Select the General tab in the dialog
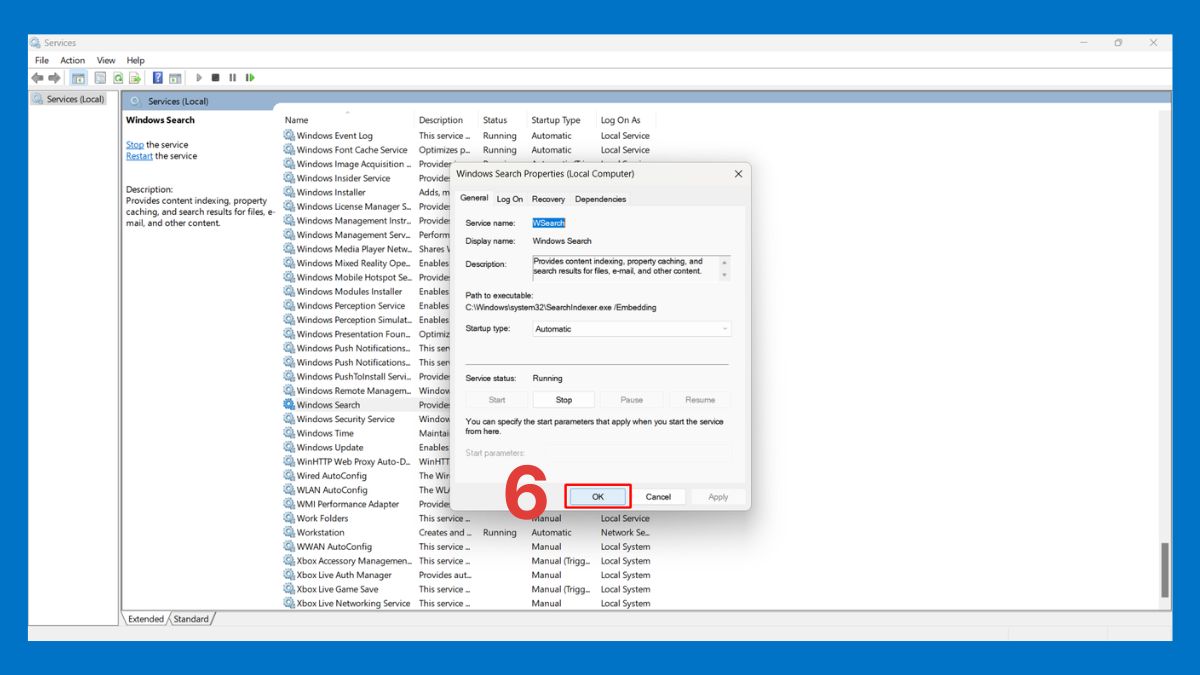 (x=474, y=198)
